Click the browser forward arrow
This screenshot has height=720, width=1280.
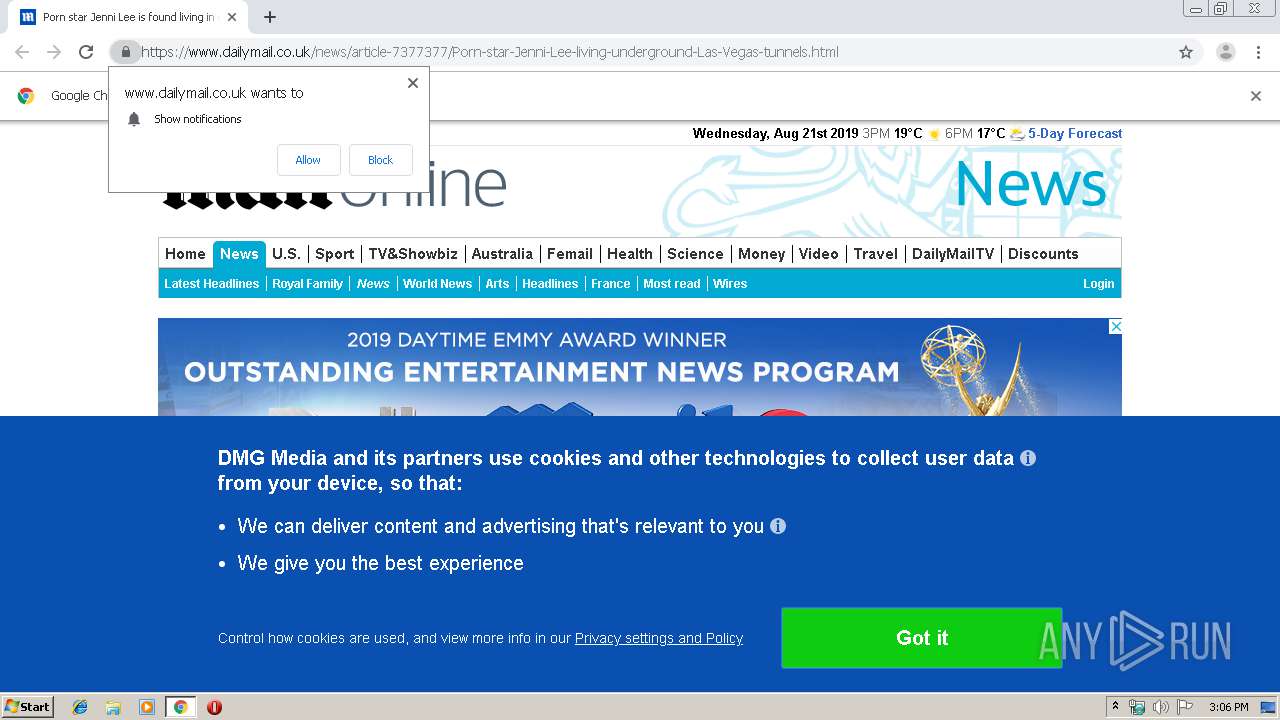coord(54,52)
